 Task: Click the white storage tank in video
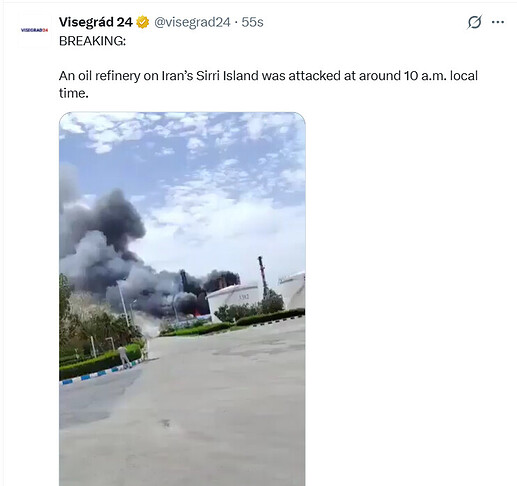233,298
